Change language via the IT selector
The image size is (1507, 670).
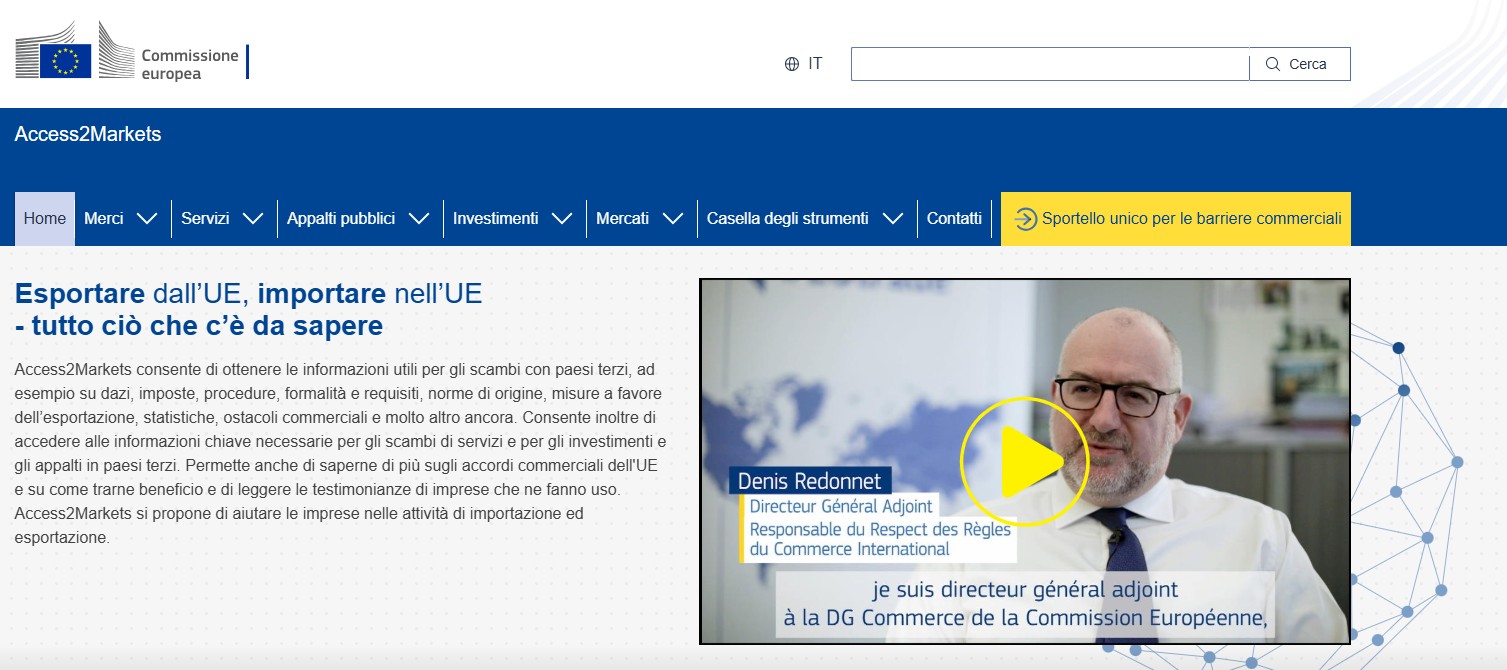(x=814, y=64)
